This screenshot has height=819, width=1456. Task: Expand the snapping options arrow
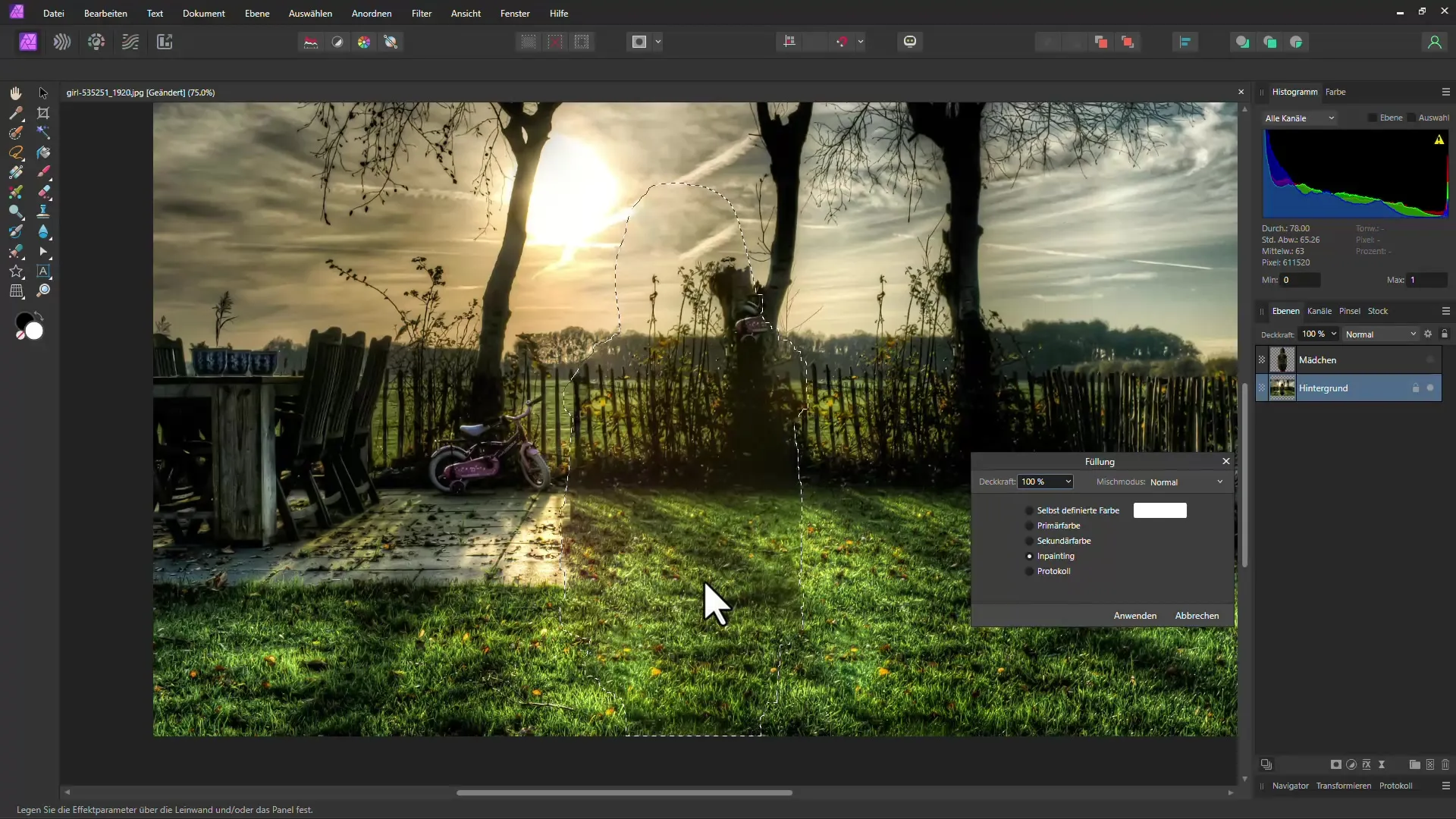[x=861, y=42]
